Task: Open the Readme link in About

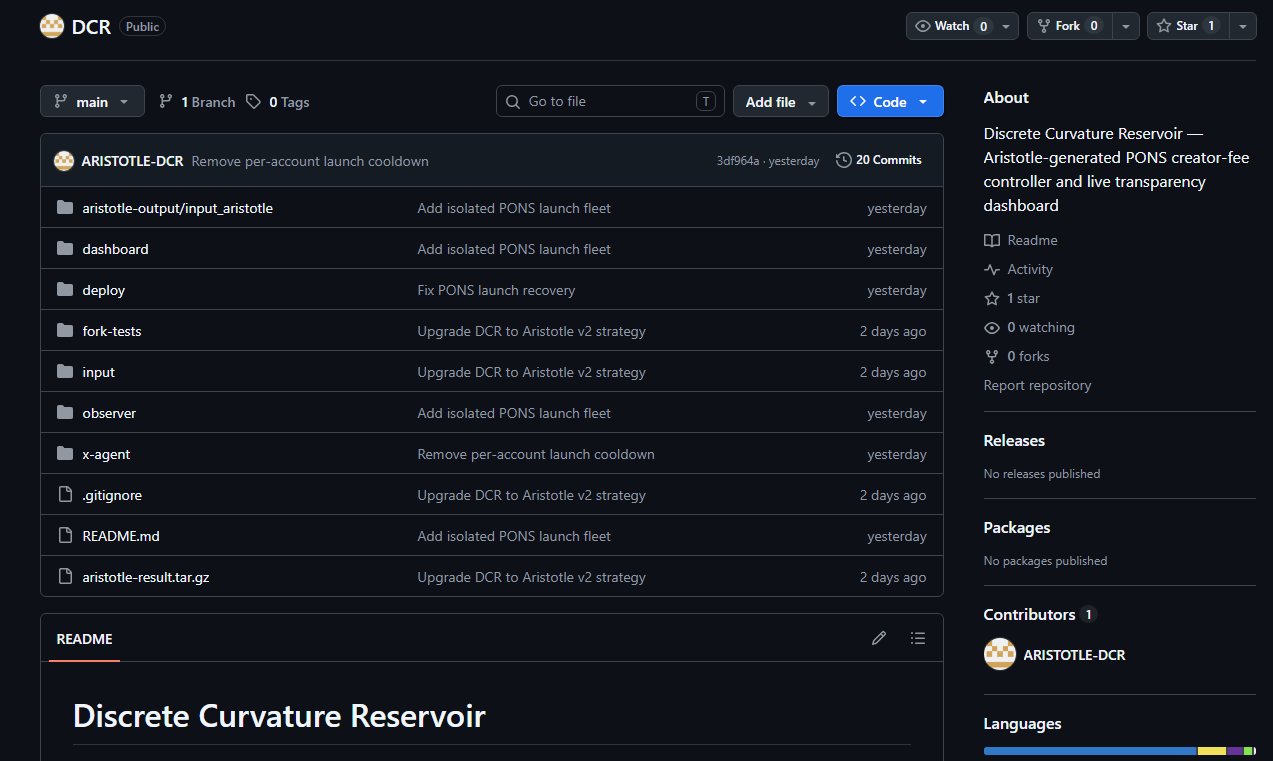Action: [1020, 240]
